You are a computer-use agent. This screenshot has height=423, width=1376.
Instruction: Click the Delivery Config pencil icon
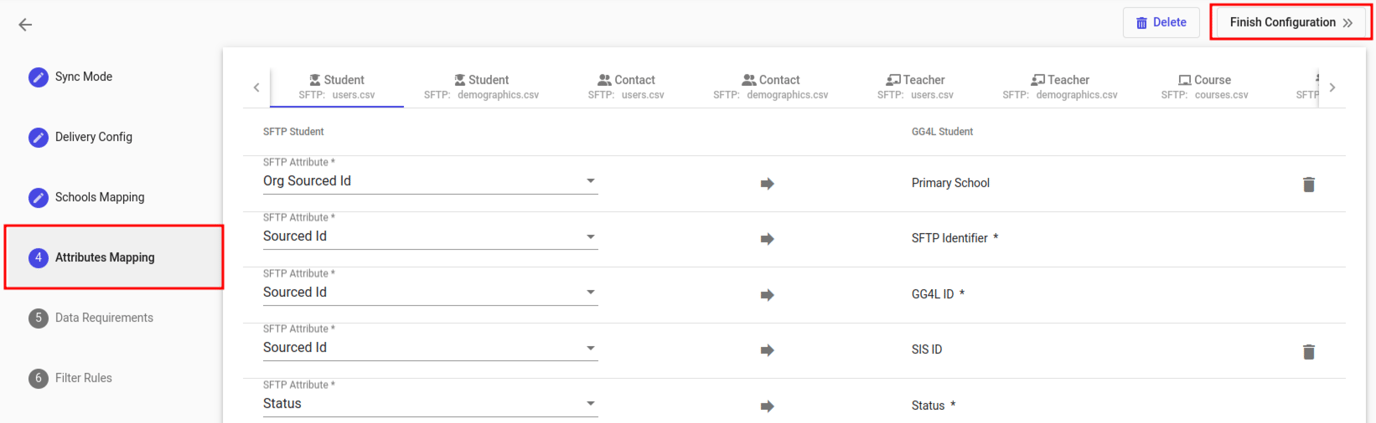point(38,137)
